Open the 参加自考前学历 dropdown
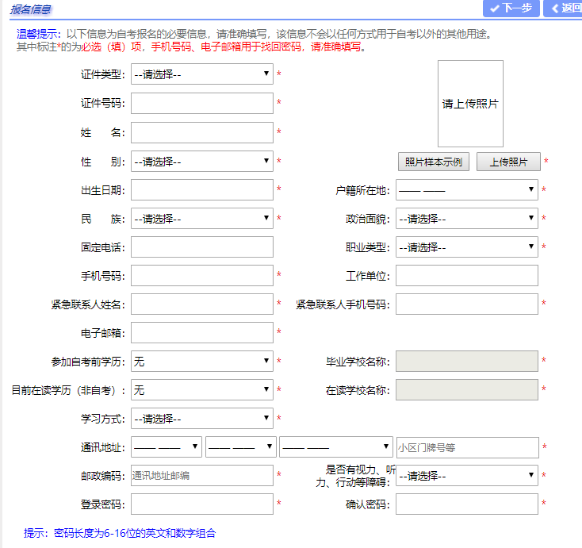The height and width of the screenshot is (548, 582). [x=202, y=361]
